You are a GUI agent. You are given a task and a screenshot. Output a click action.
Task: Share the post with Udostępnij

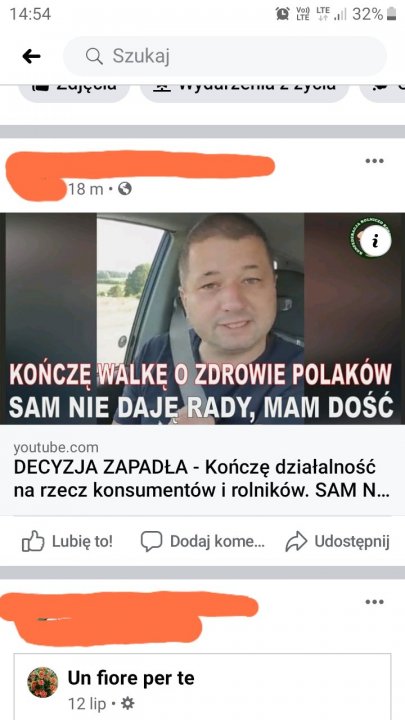pyautogui.click(x=338, y=541)
